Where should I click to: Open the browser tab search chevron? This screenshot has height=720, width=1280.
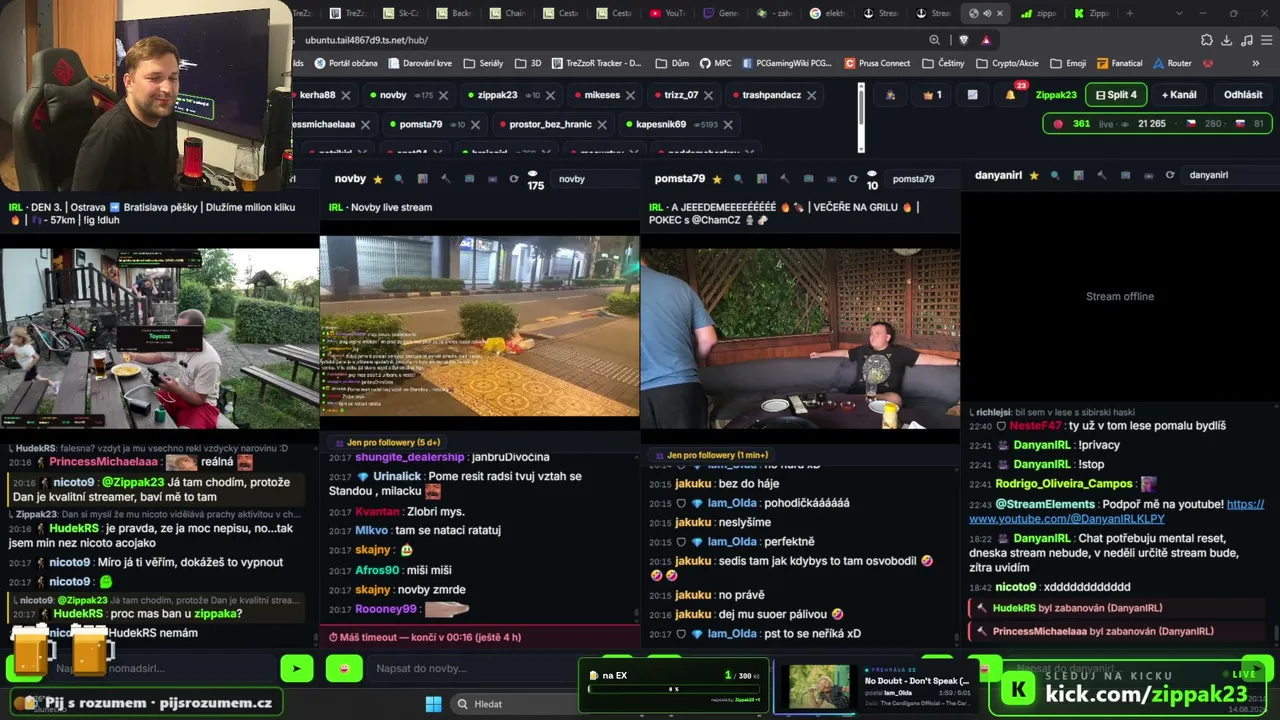(1179, 13)
